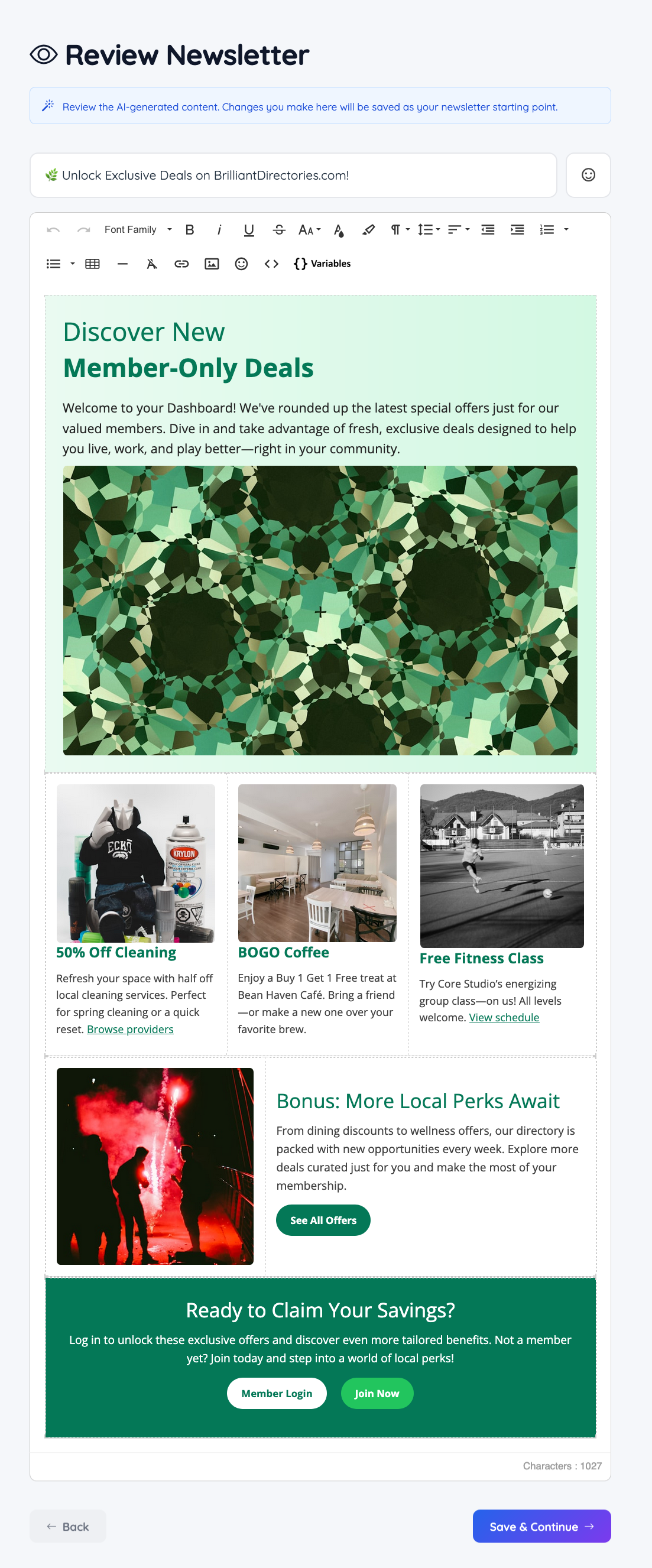Open the Font Family dropdown
Image resolution: width=652 pixels, height=1568 pixels.
coord(138,229)
